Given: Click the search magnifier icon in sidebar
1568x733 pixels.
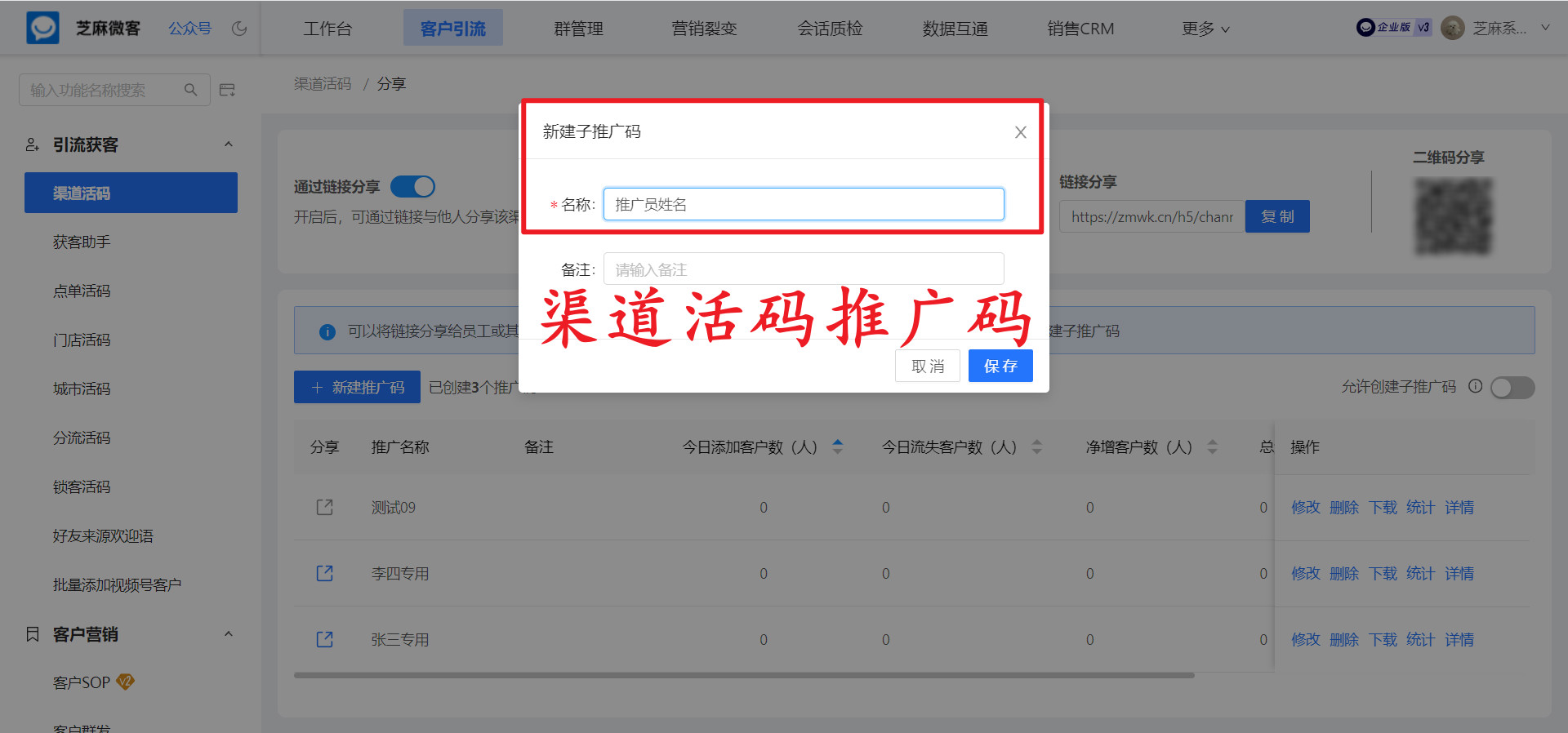Looking at the screenshot, I should pos(190,90).
